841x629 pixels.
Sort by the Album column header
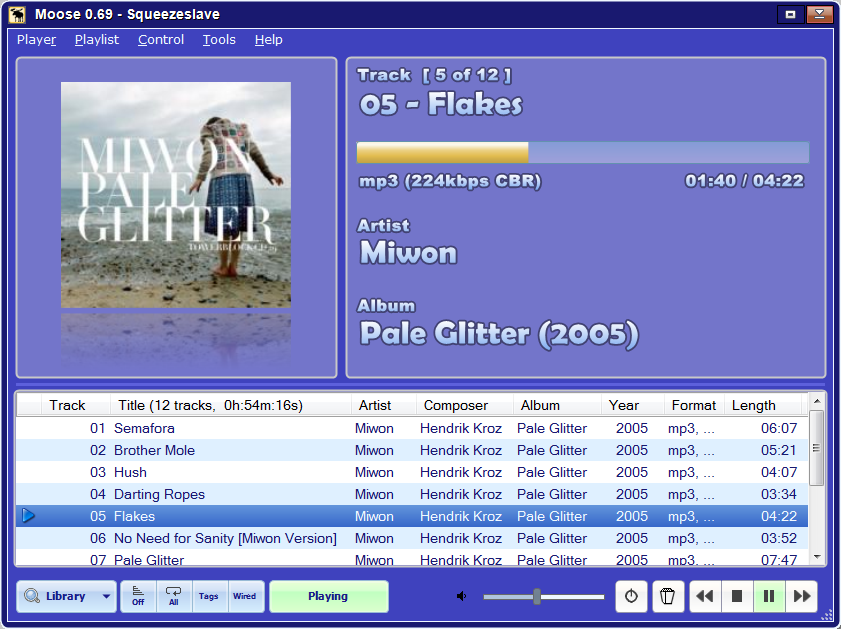click(557, 405)
